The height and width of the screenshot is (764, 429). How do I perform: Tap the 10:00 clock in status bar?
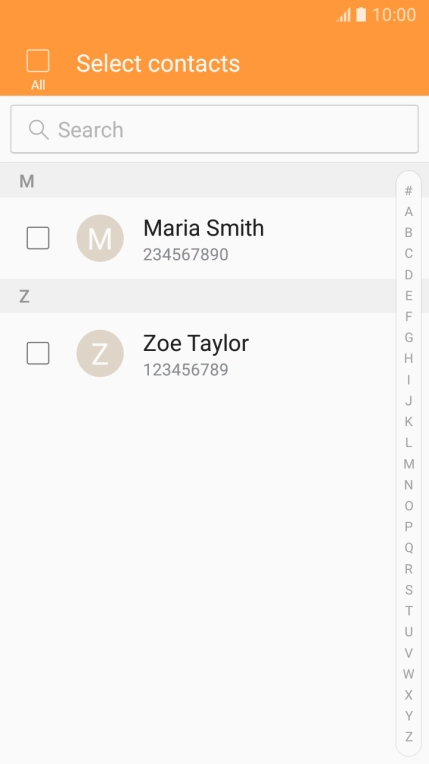click(394, 15)
